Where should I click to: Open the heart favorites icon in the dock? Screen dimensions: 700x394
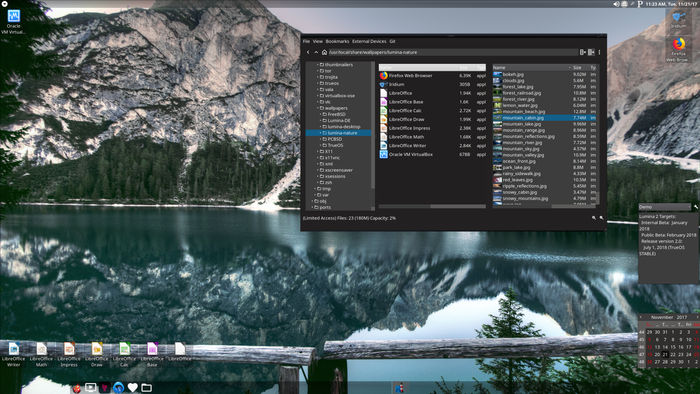coord(133,387)
